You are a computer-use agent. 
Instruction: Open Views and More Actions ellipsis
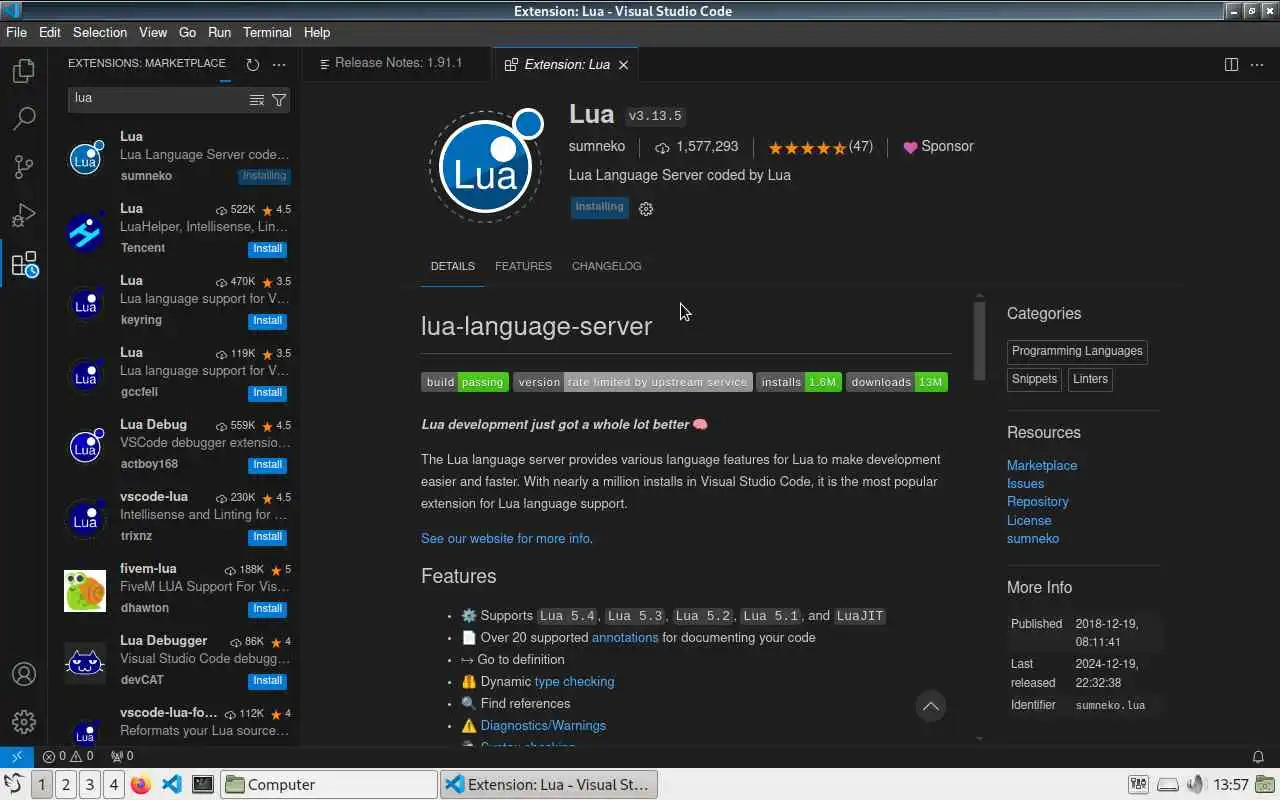(279, 64)
